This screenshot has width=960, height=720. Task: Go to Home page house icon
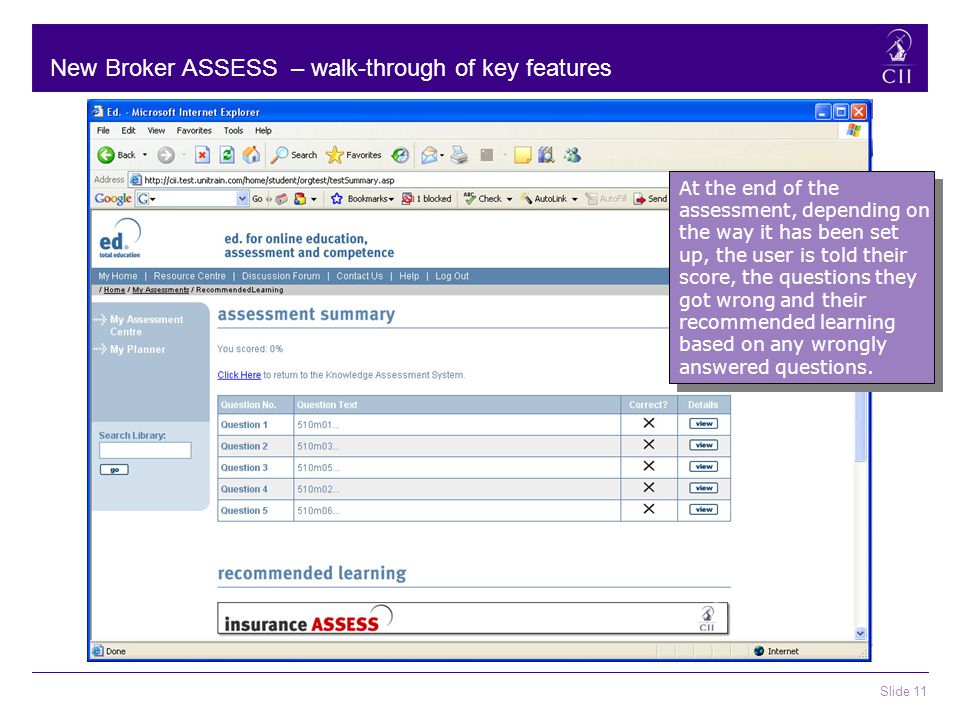[251, 155]
